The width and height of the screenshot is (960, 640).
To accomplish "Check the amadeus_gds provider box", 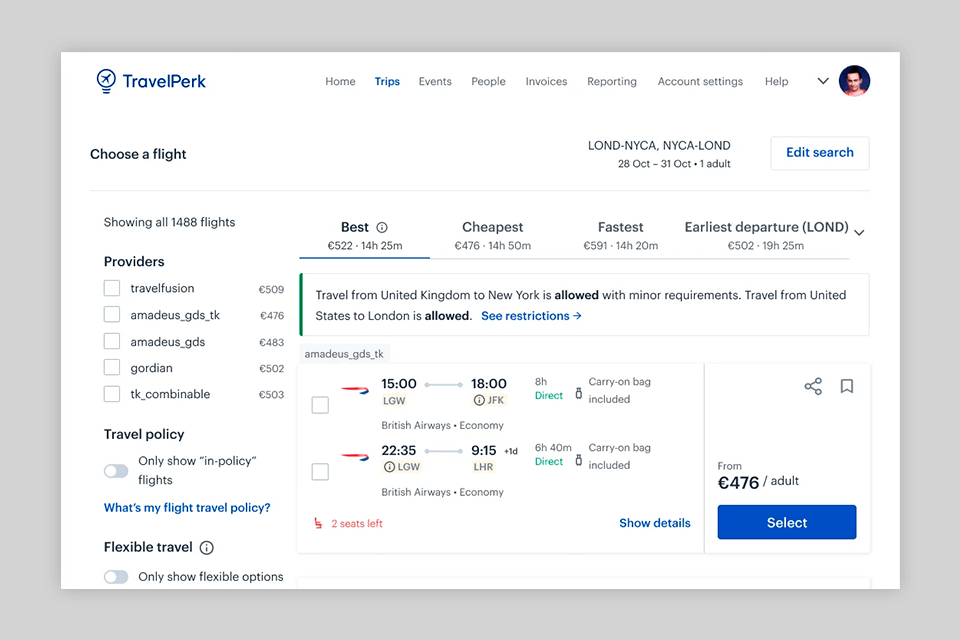I will click(111, 341).
